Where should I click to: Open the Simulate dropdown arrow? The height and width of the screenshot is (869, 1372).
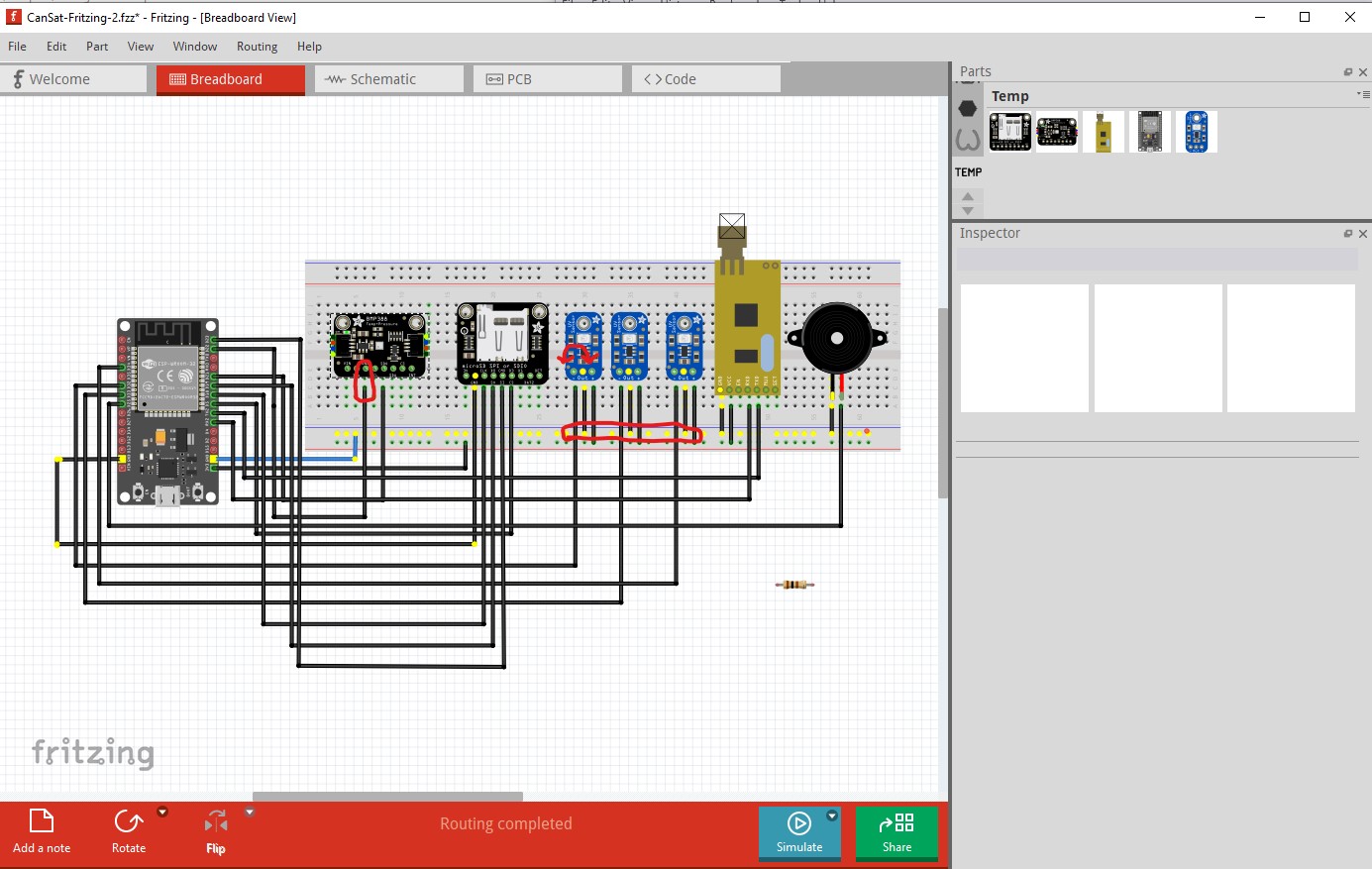832,815
